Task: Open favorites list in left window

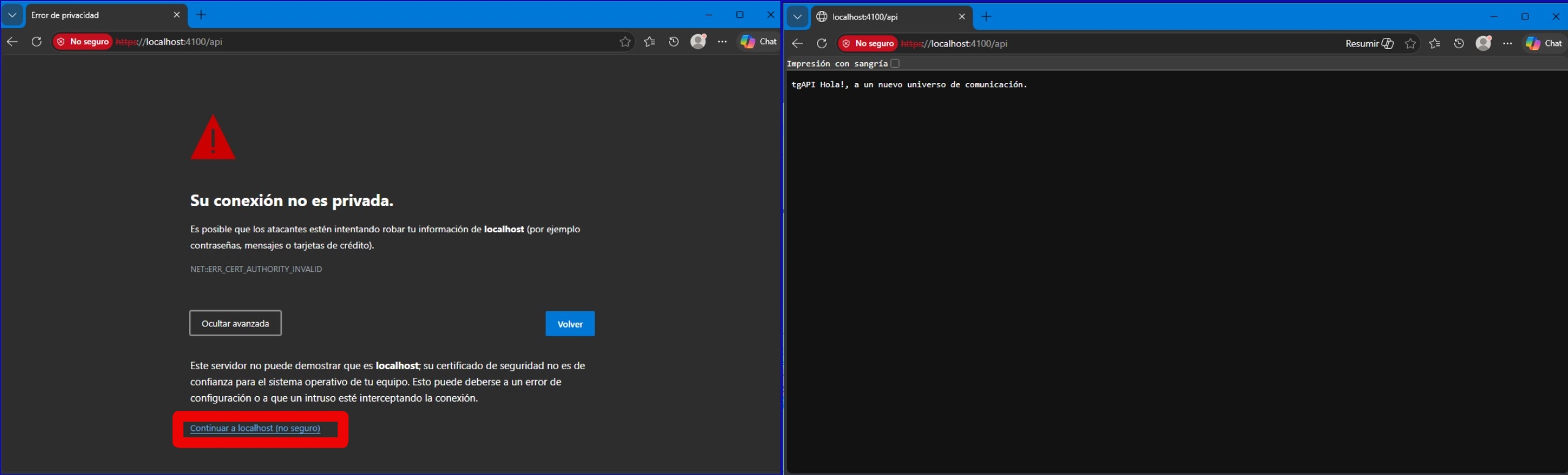Action: [649, 42]
